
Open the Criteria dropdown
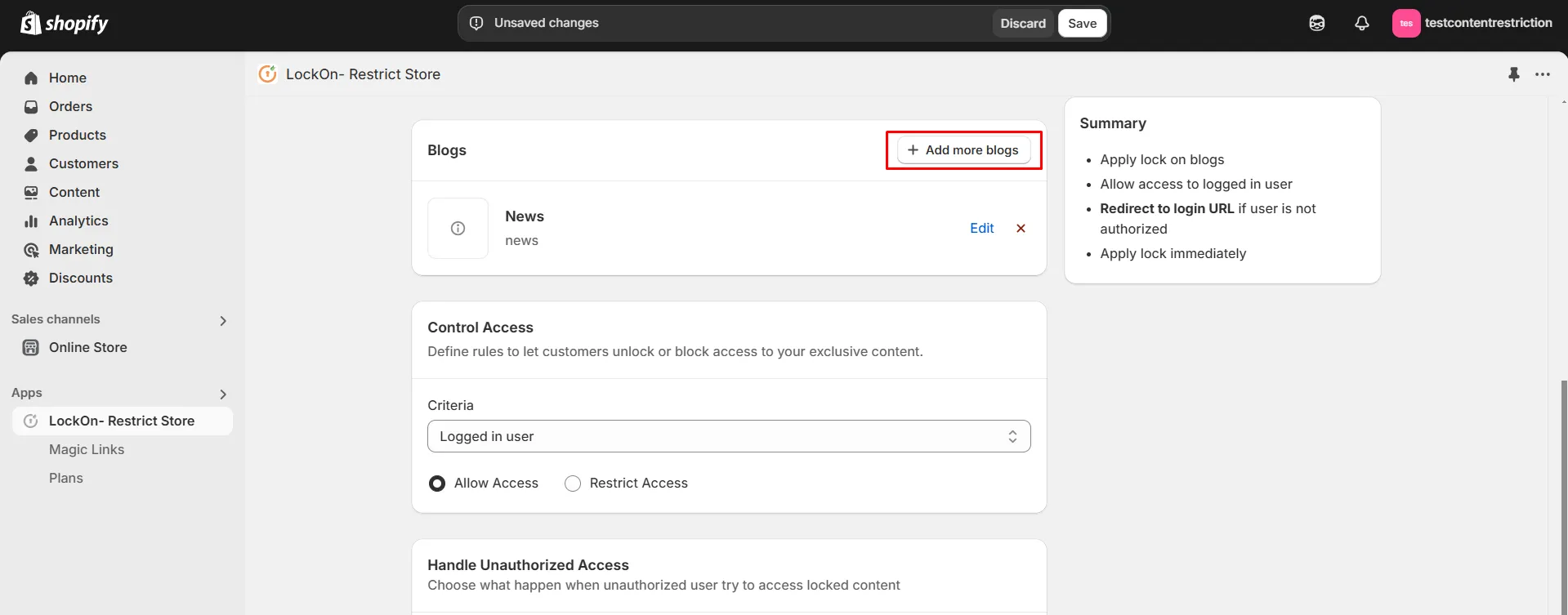click(x=729, y=436)
